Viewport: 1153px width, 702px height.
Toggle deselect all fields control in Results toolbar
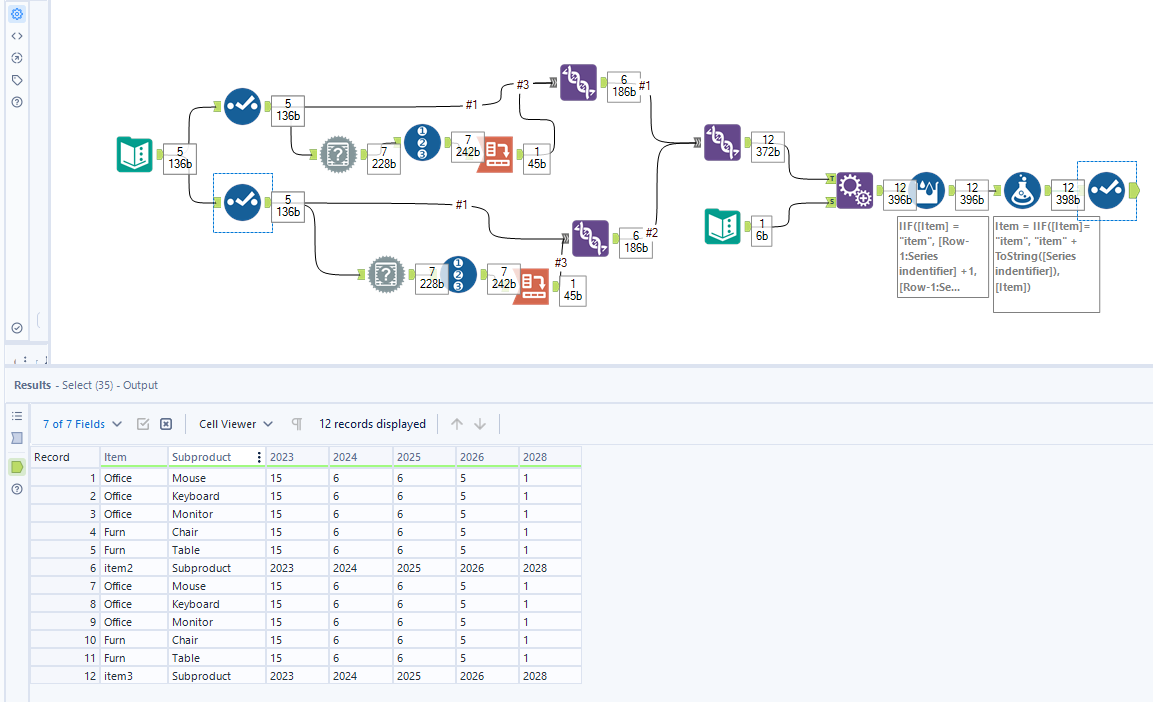point(165,424)
